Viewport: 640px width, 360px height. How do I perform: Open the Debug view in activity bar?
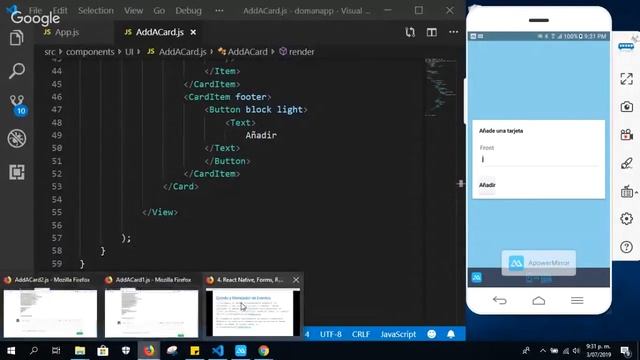(17, 138)
